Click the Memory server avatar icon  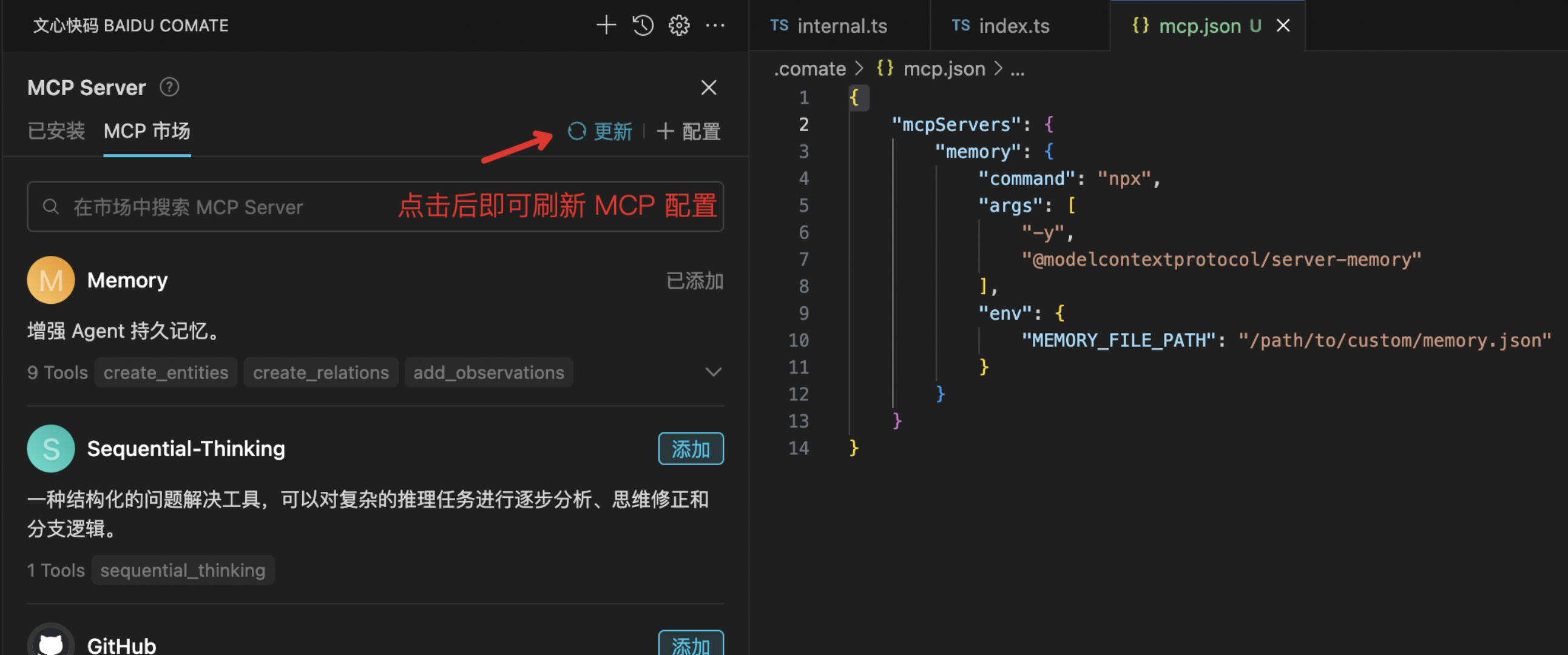(51, 280)
